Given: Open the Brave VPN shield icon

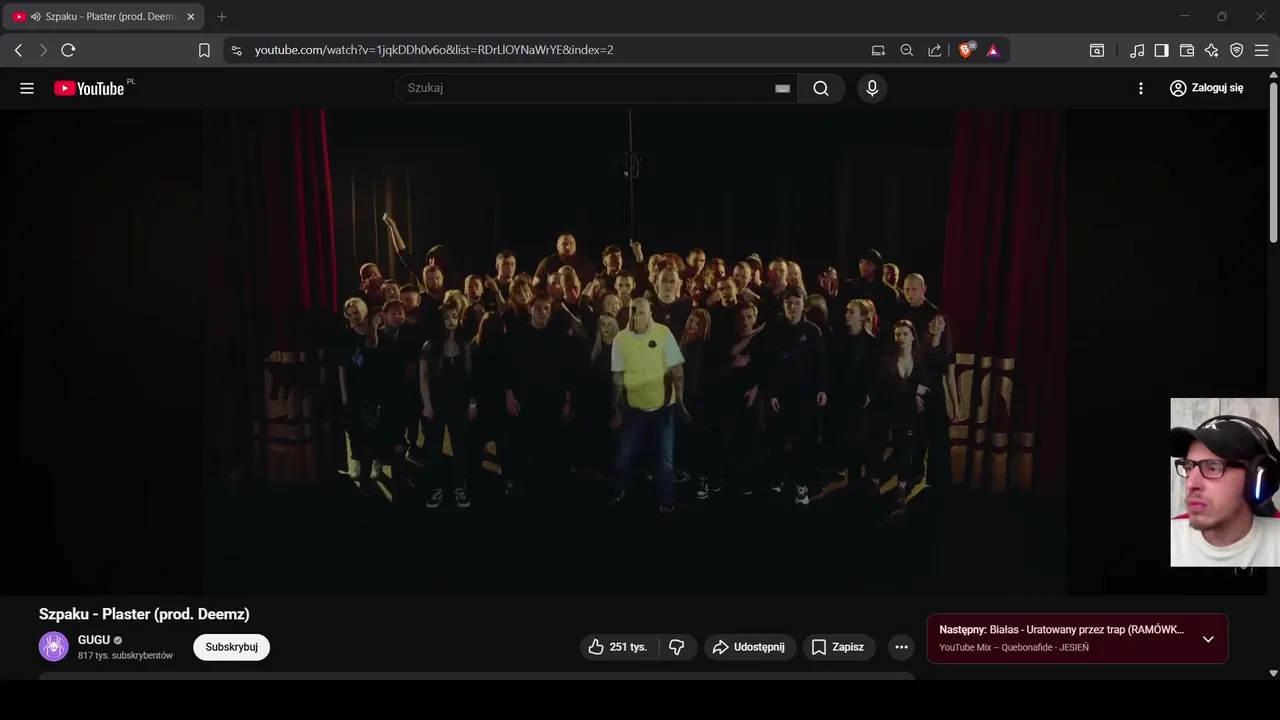Looking at the screenshot, I should tap(1237, 50).
